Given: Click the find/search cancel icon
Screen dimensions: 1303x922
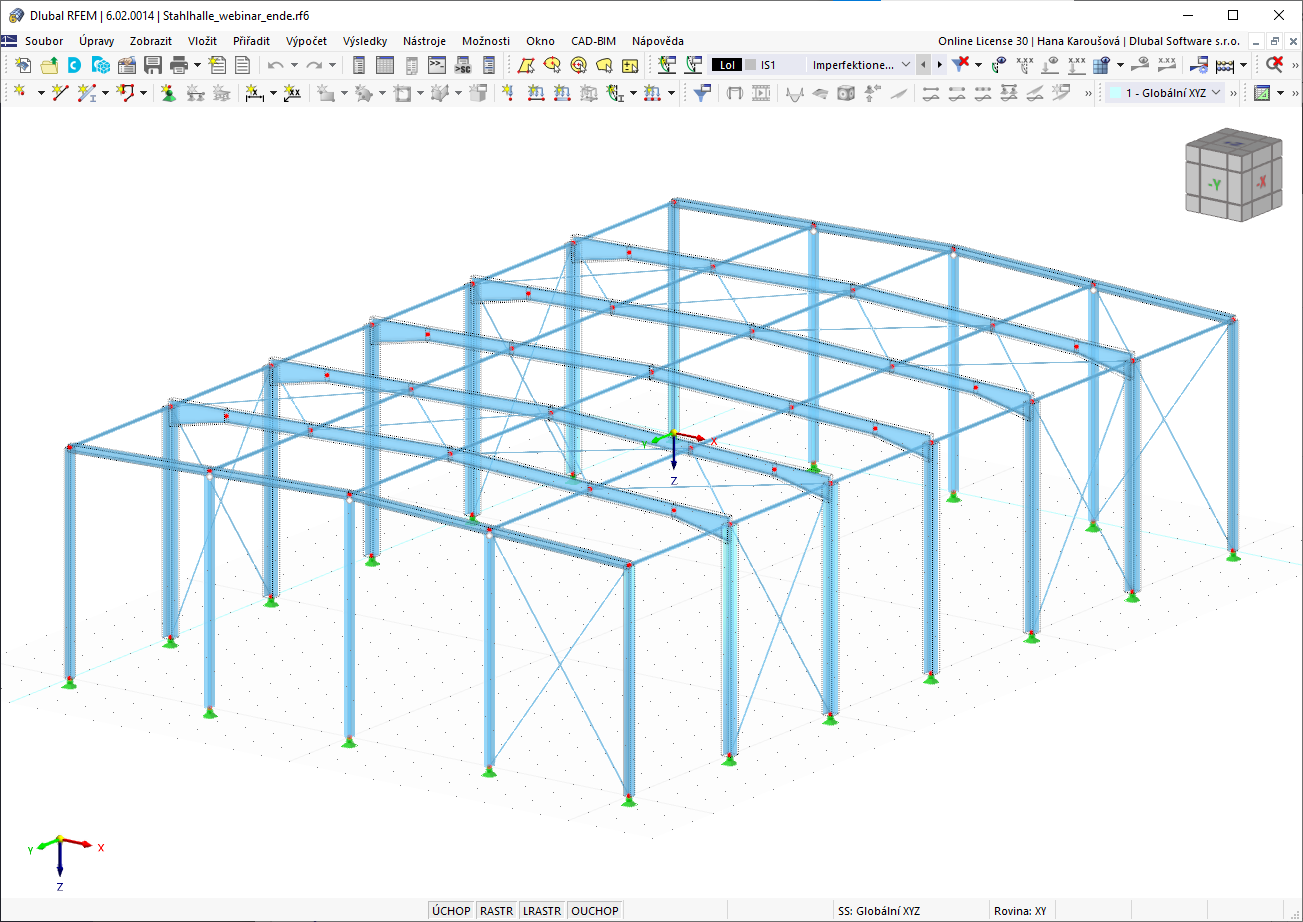Looking at the screenshot, I should 1275,65.
